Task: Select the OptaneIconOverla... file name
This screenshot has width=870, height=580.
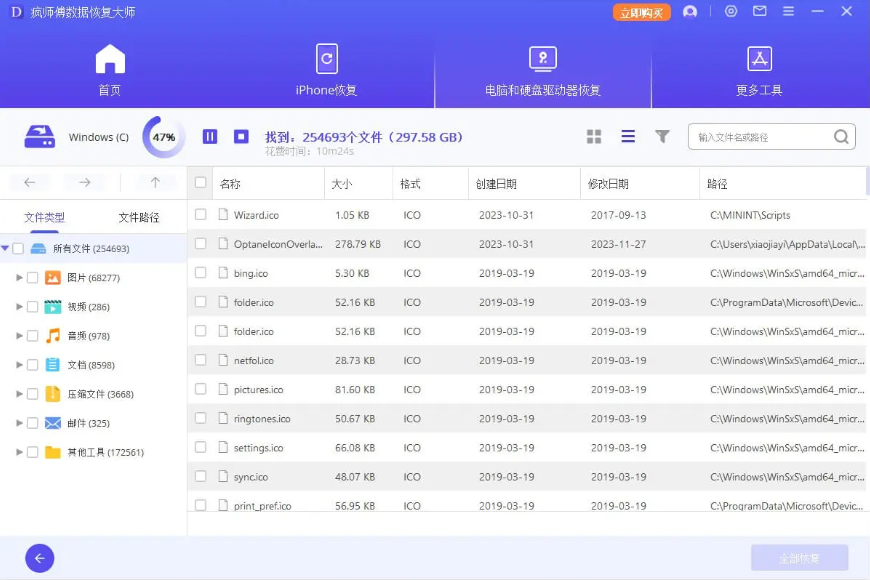Action: pyautogui.click(x=278, y=244)
